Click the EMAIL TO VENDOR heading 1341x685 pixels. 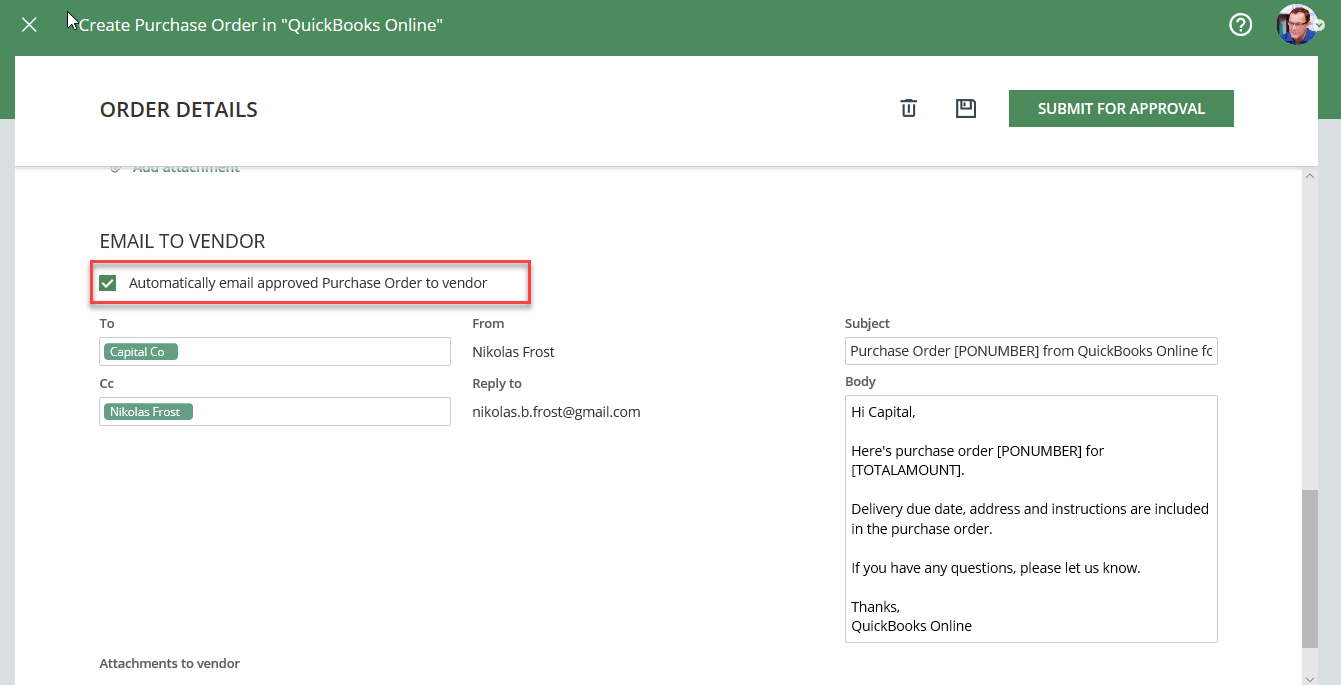[x=182, y=241]
